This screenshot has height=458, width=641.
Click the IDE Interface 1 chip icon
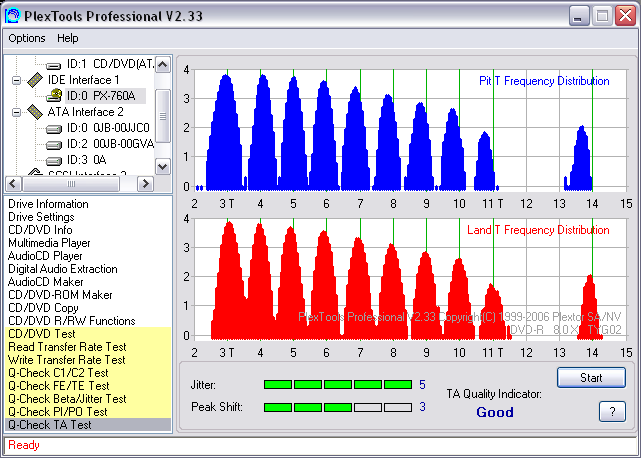(35, 80)
